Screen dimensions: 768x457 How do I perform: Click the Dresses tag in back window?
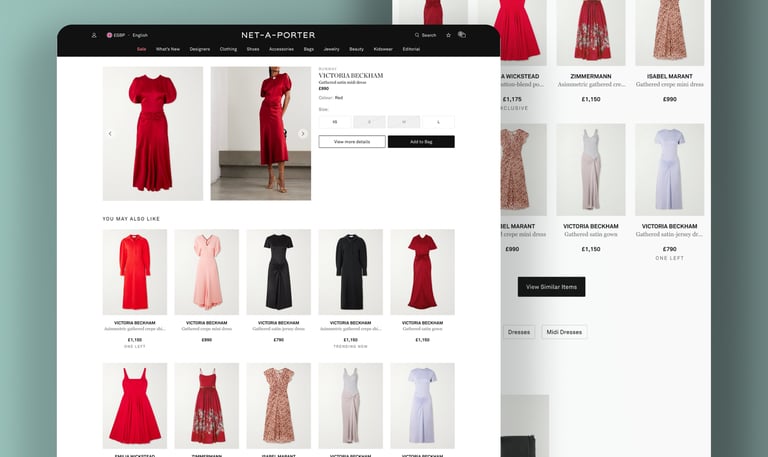click(519, 332)
